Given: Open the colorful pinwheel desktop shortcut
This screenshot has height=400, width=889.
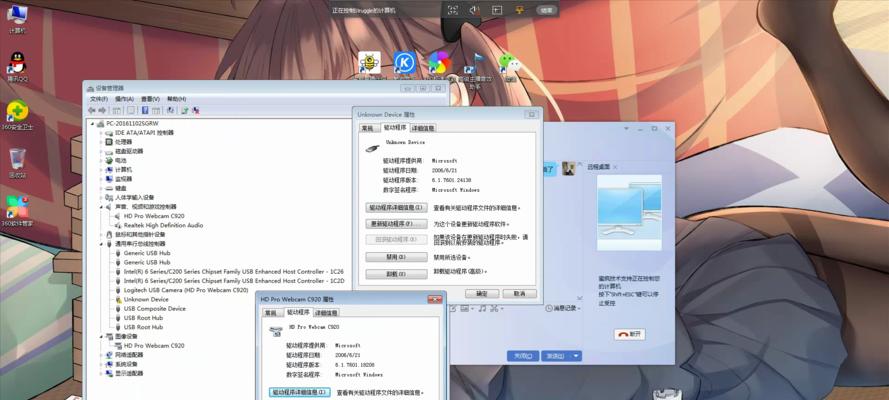Looking at the screenshot, I should coord(439,63).
